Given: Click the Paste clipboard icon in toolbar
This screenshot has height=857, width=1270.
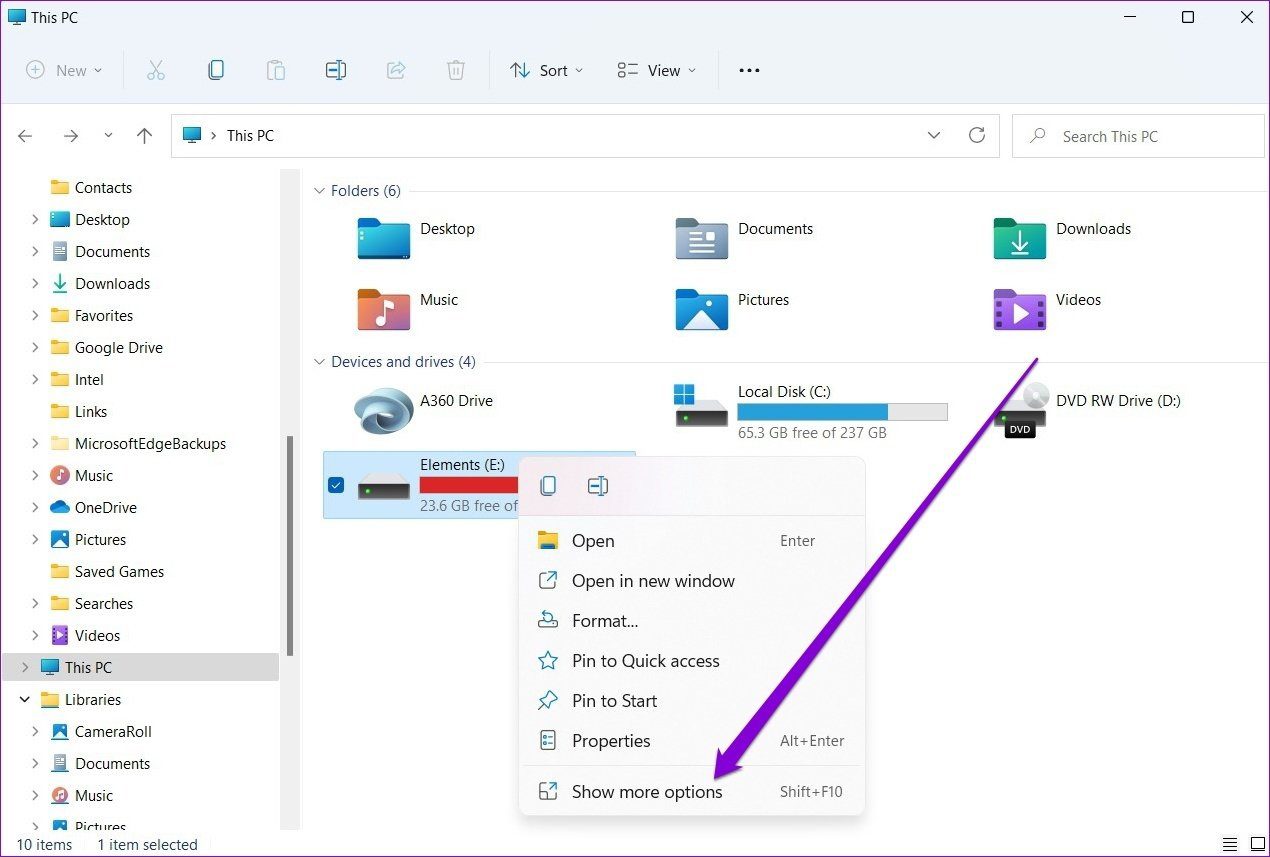Looking at the screenshot, I should pyautogui.click(x=275, y=70).
